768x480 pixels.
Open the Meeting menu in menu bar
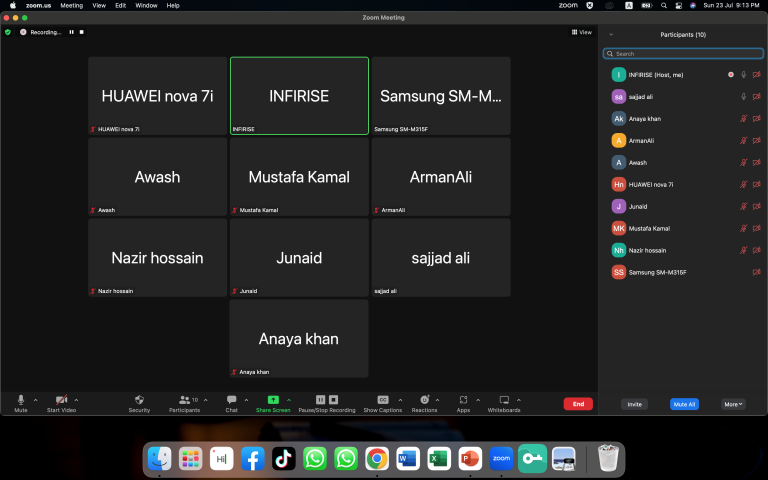[x=72, y=5]
